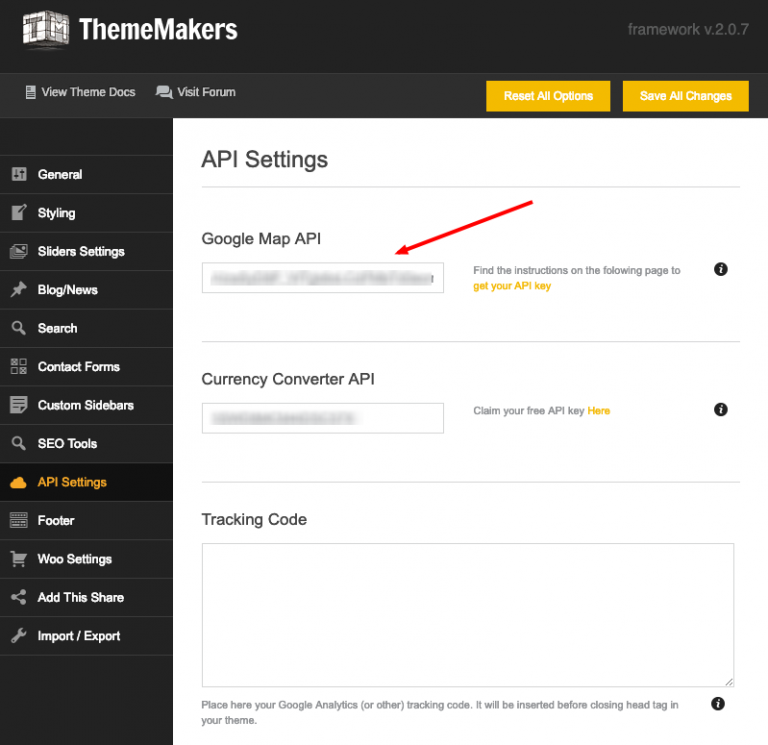Click the Import / Export wrench icon

(x=19, y=635)
